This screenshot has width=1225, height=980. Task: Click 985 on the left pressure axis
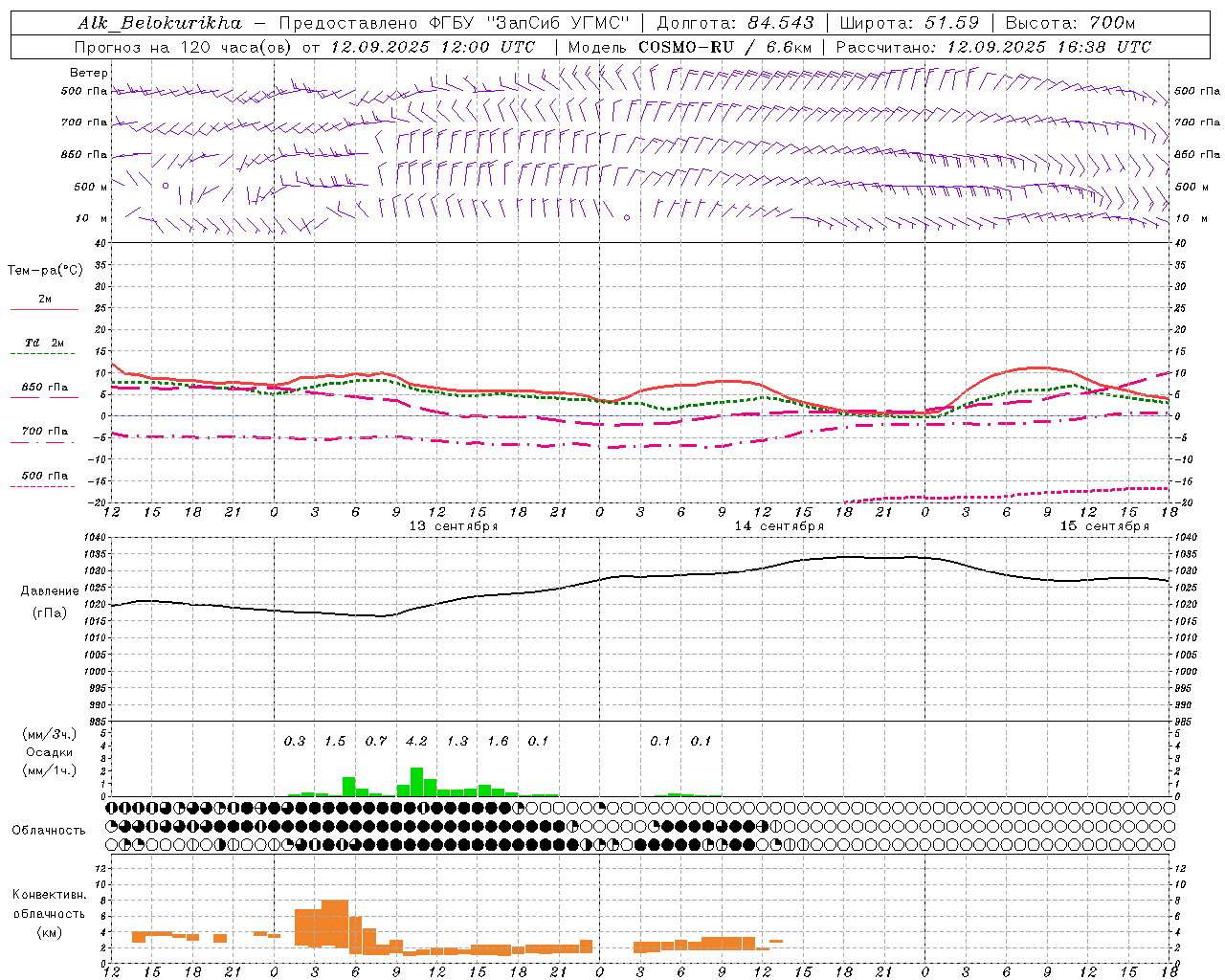(x=99, y=723)
